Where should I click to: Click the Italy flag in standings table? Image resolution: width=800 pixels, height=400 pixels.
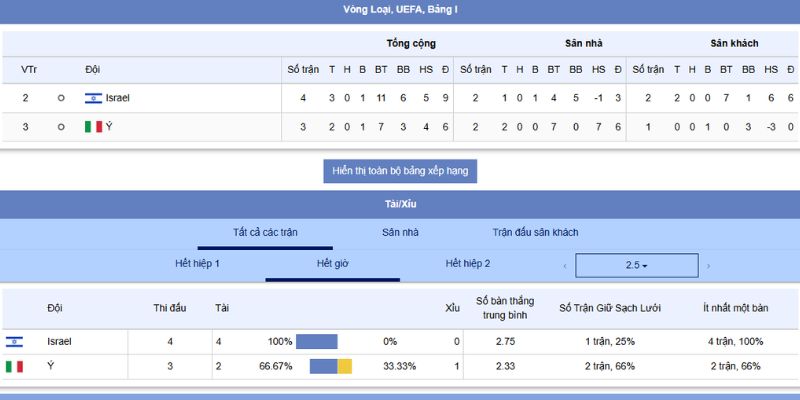(x=93, y=127)
